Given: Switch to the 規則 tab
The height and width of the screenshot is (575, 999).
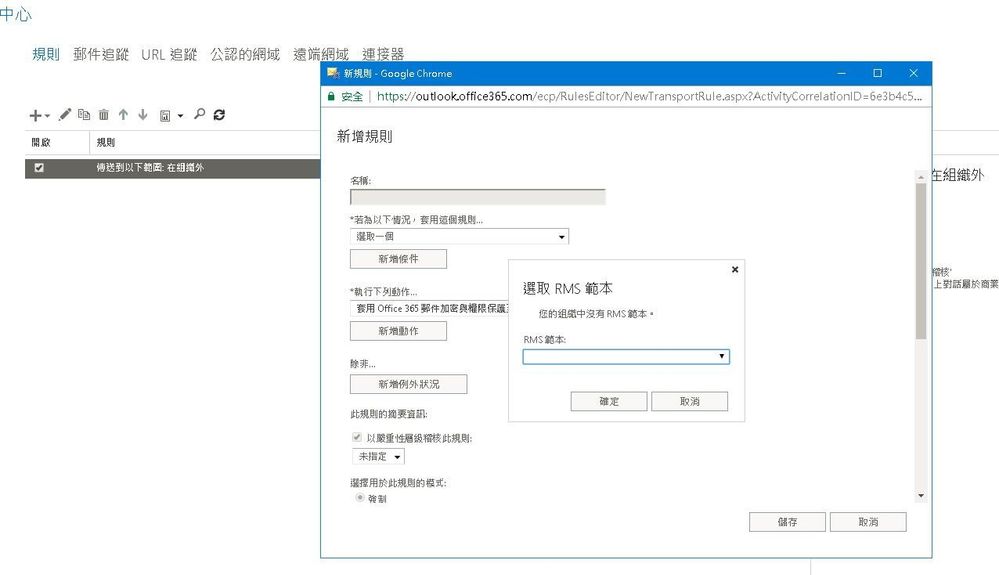Looking at the screenshot, I should pos(46,54).
